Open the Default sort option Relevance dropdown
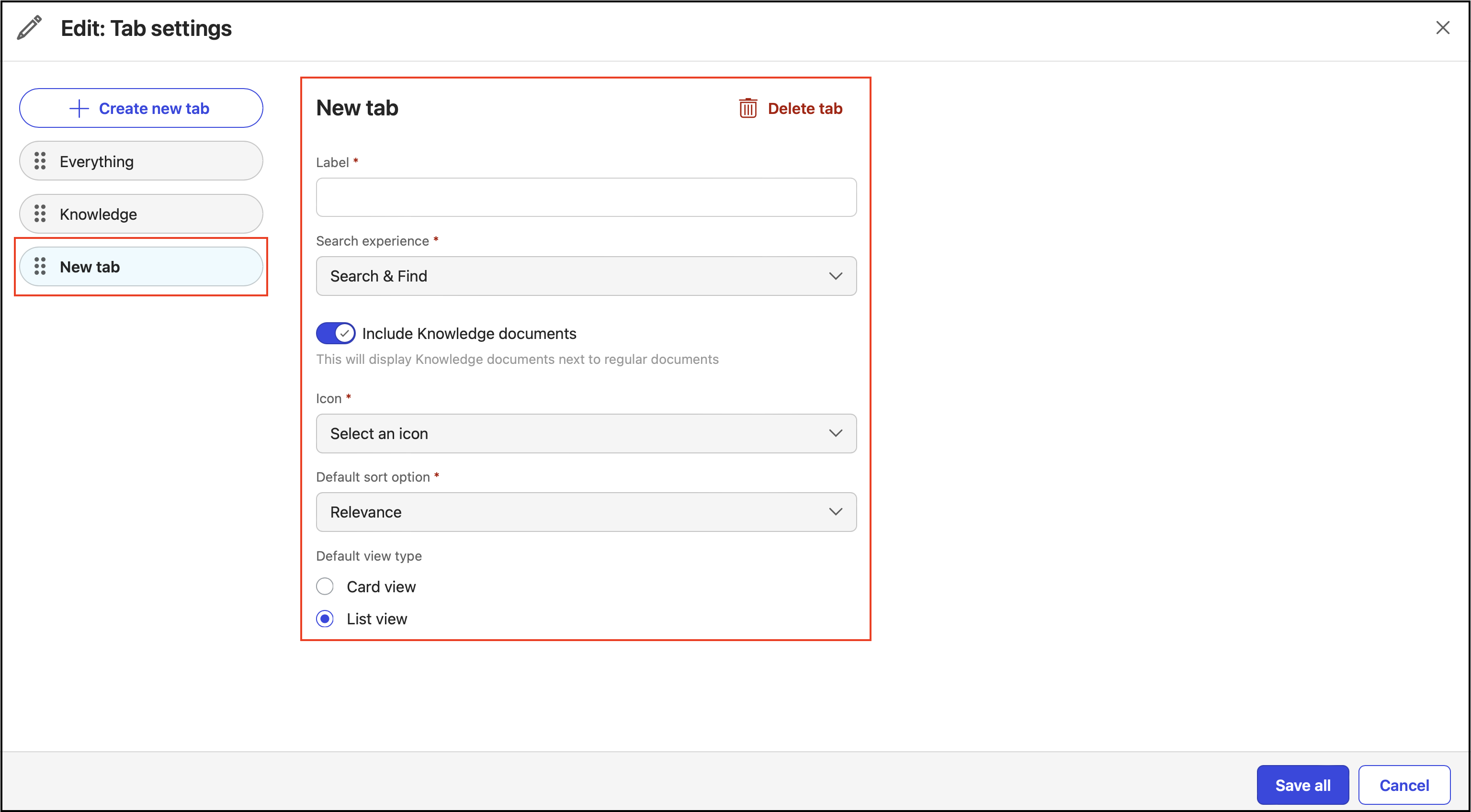The width and height of the screenshot is (1471, 812). tap(586, 512)
